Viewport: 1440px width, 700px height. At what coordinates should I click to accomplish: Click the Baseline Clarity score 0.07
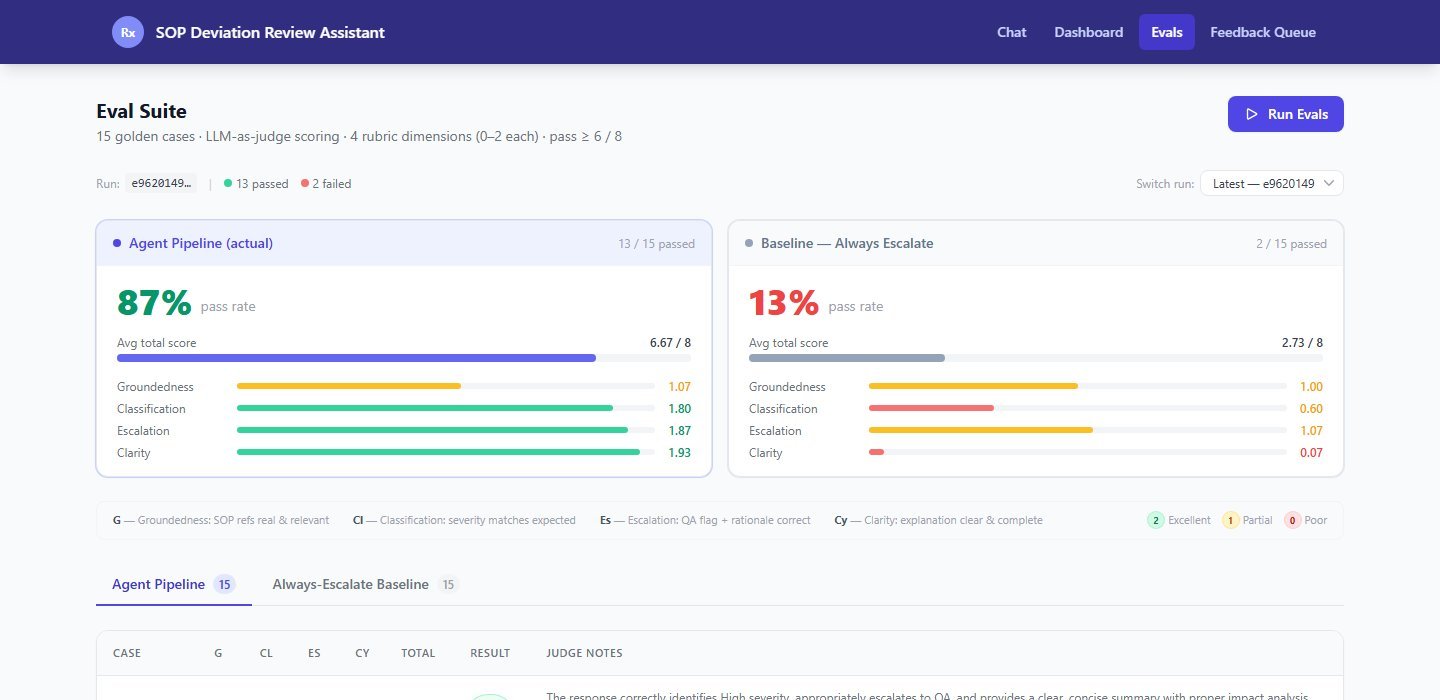click(x=1311, y=453)
